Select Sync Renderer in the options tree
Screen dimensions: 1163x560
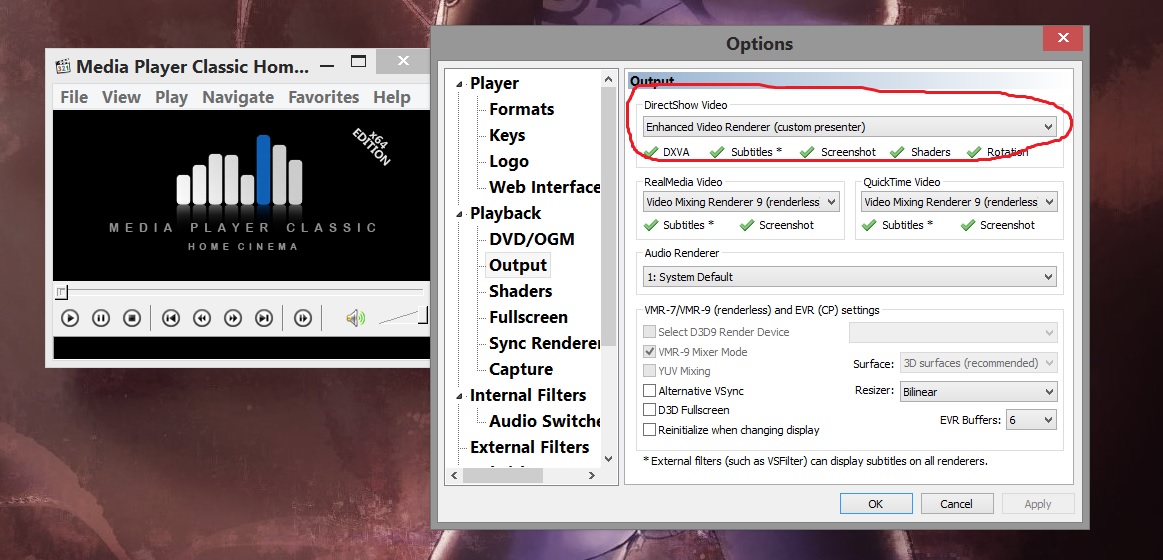click(x=544, y=343)
